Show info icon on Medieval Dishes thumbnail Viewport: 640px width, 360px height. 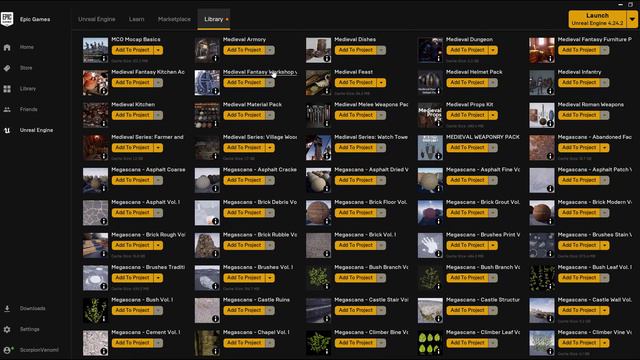coord(327,58)
